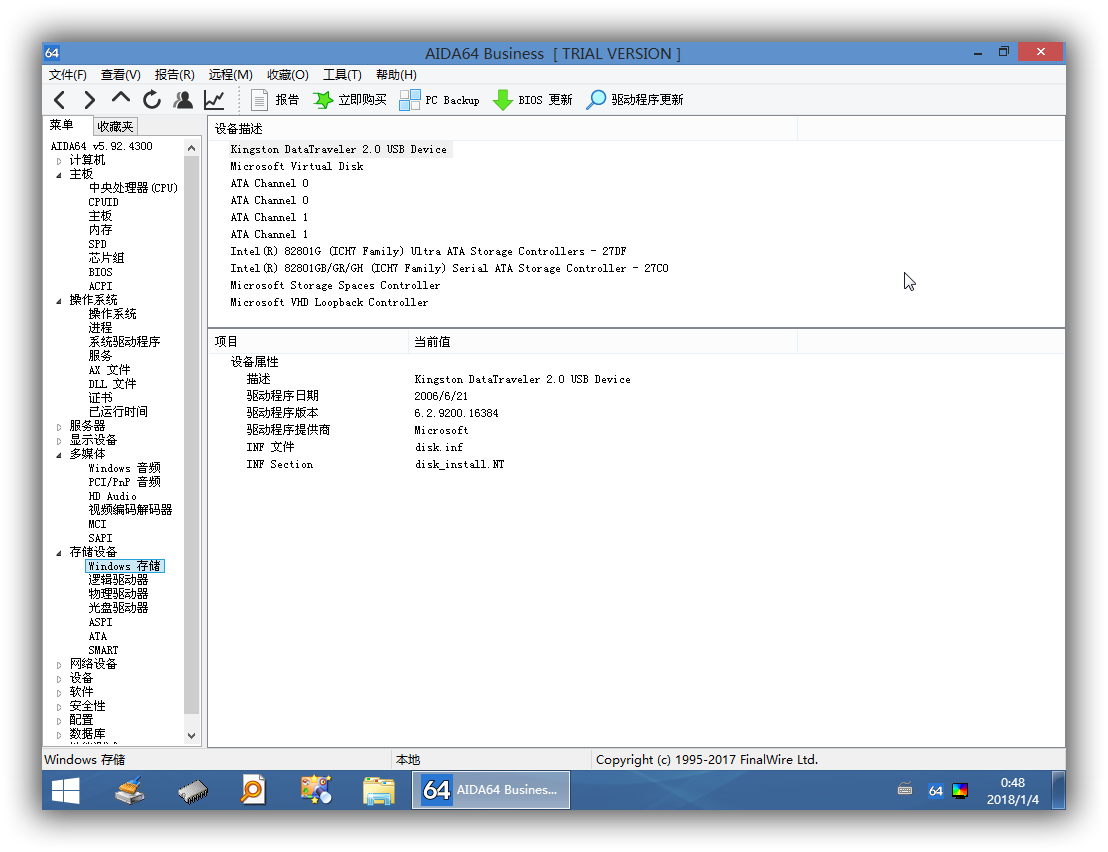Open the user management icon in the toolbar

(x=183, y=100)
